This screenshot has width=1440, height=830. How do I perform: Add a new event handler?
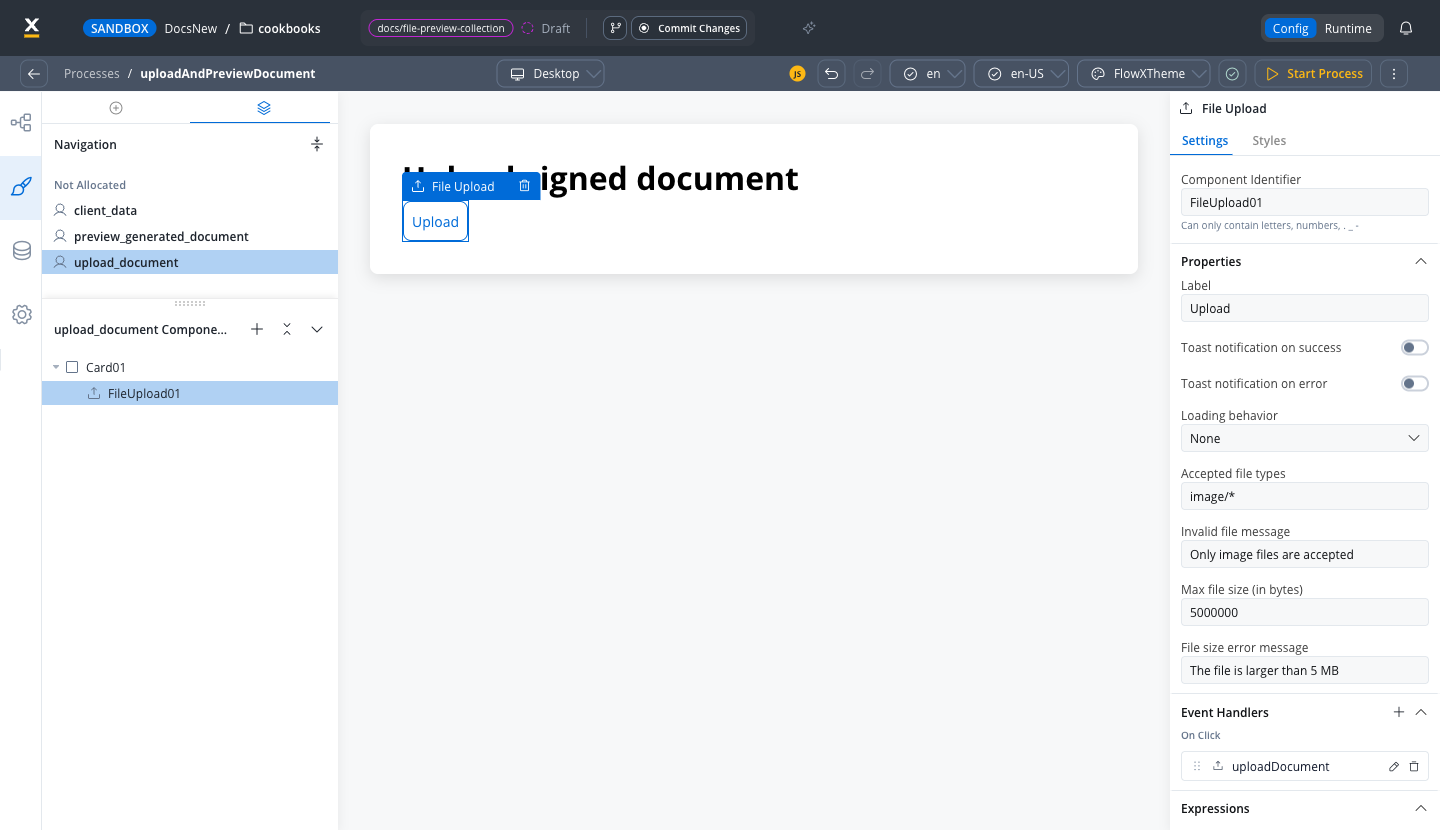[1399, 712]
